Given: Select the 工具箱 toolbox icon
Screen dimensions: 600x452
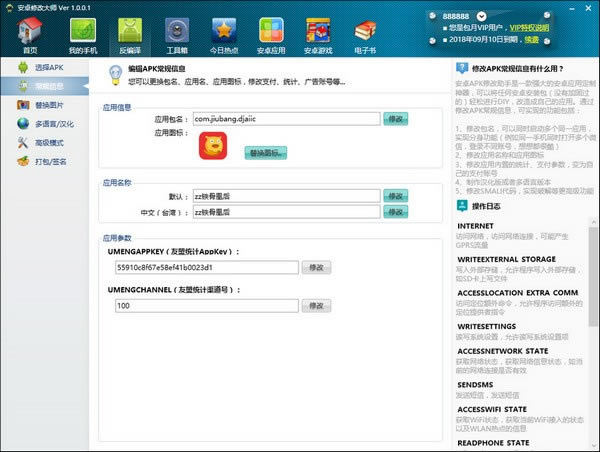Looking at the screenshot, I should point(177,36).
